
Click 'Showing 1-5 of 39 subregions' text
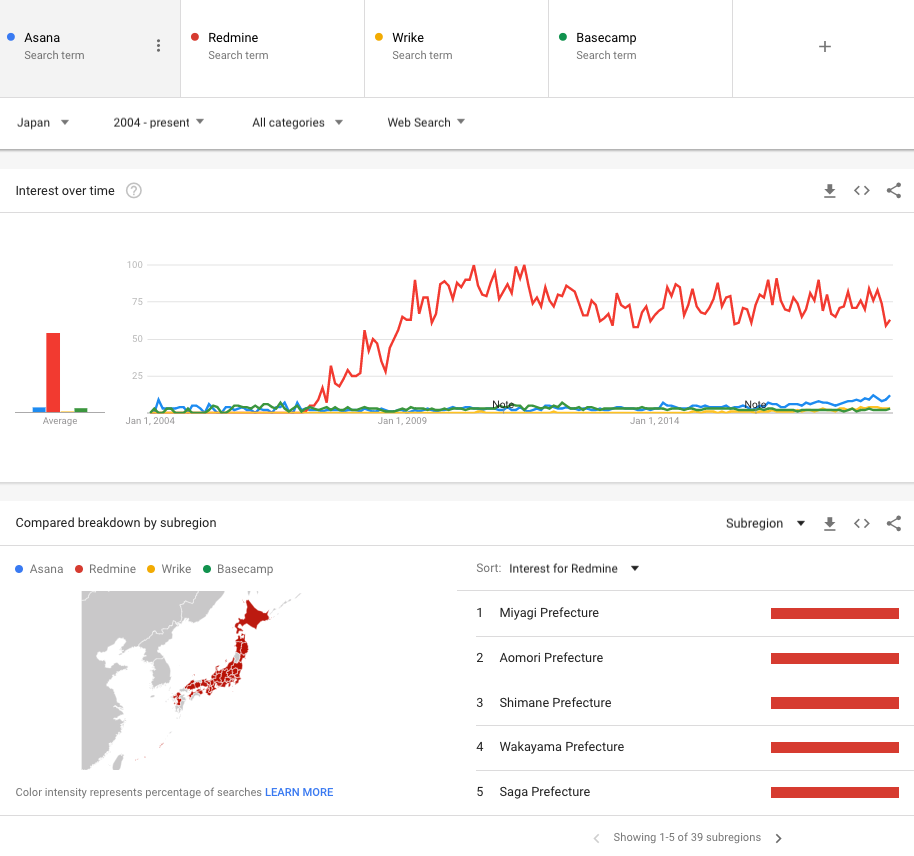pyautogui.click(x=687, y=838)
